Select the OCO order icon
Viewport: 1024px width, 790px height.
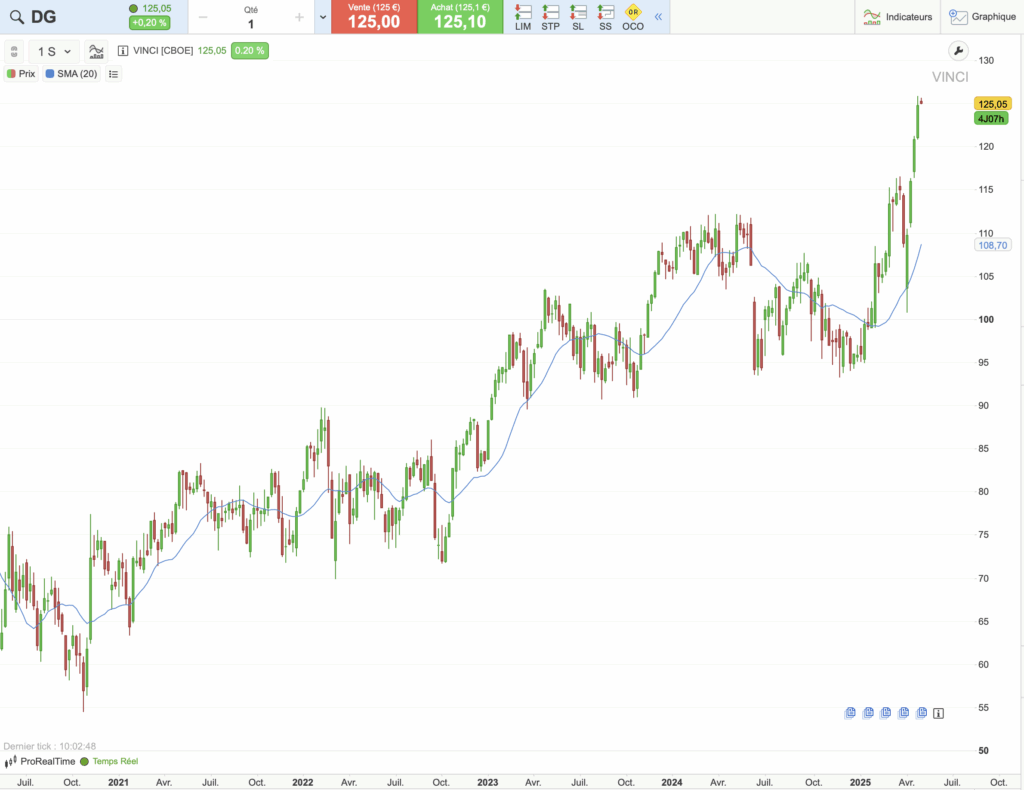[x=633, y=17]
